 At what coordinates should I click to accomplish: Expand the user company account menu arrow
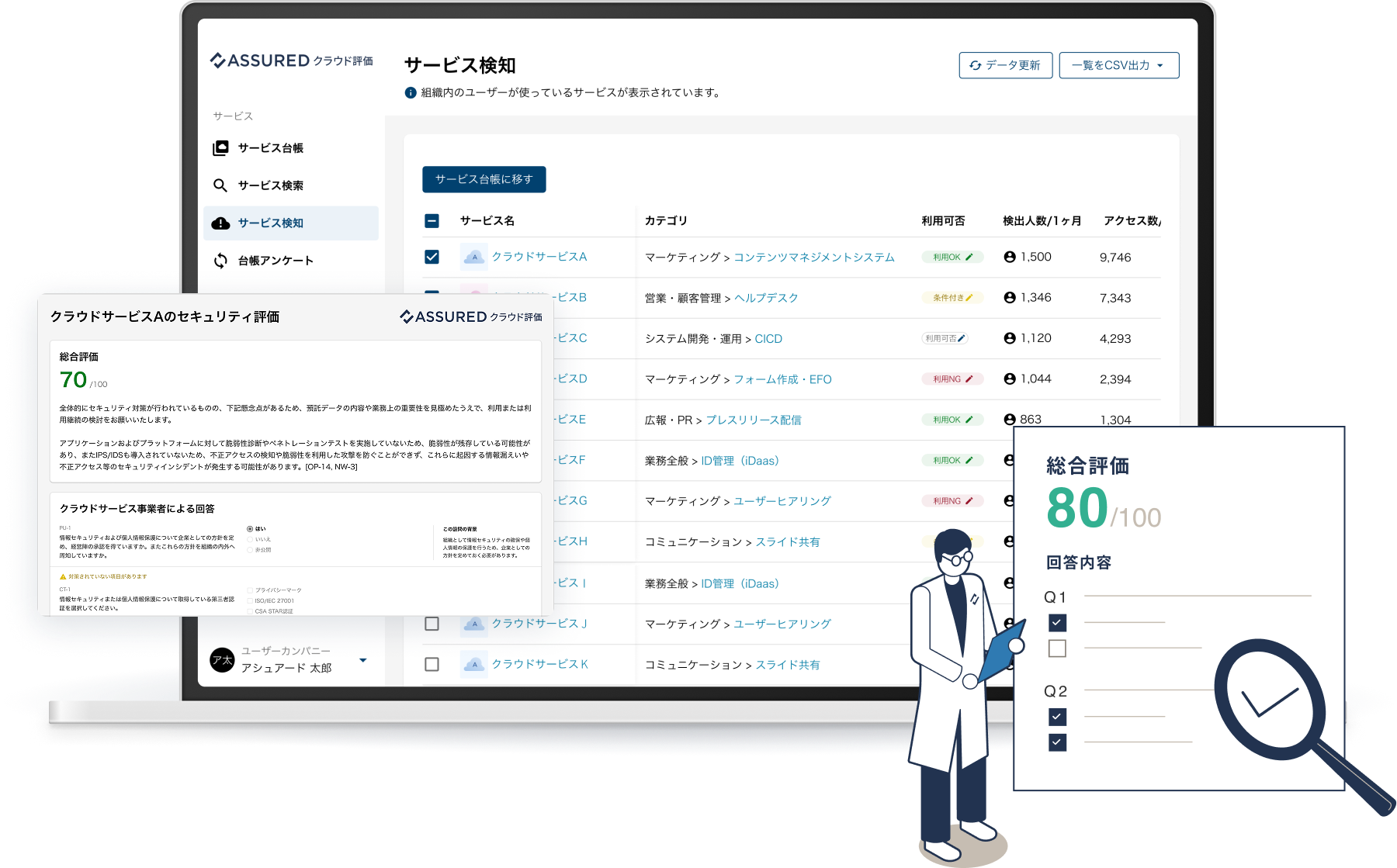coord(362,660)
